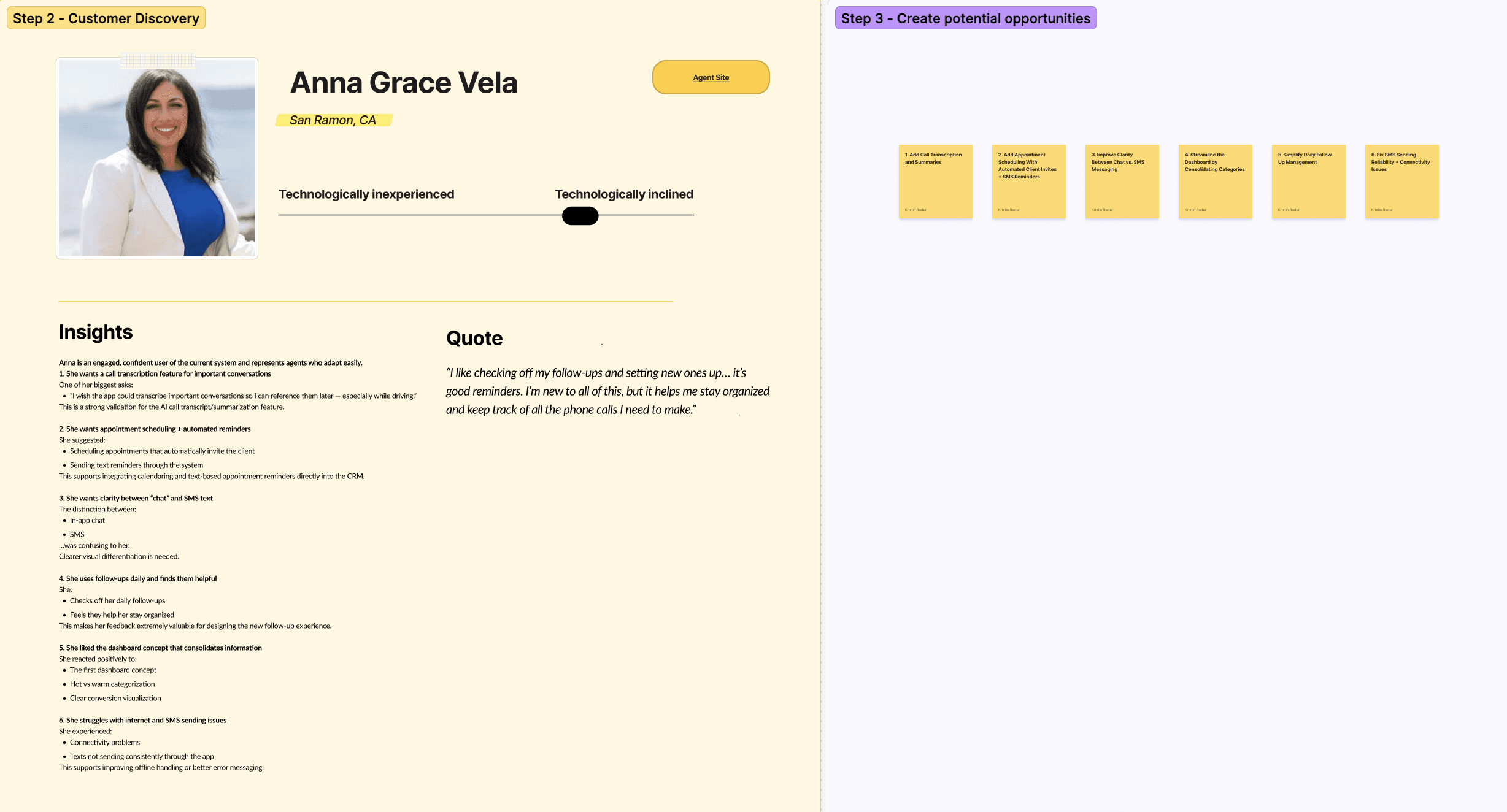
Task: Select the Streamline the Dashboard sticky note
Action: click(1215, 182)
